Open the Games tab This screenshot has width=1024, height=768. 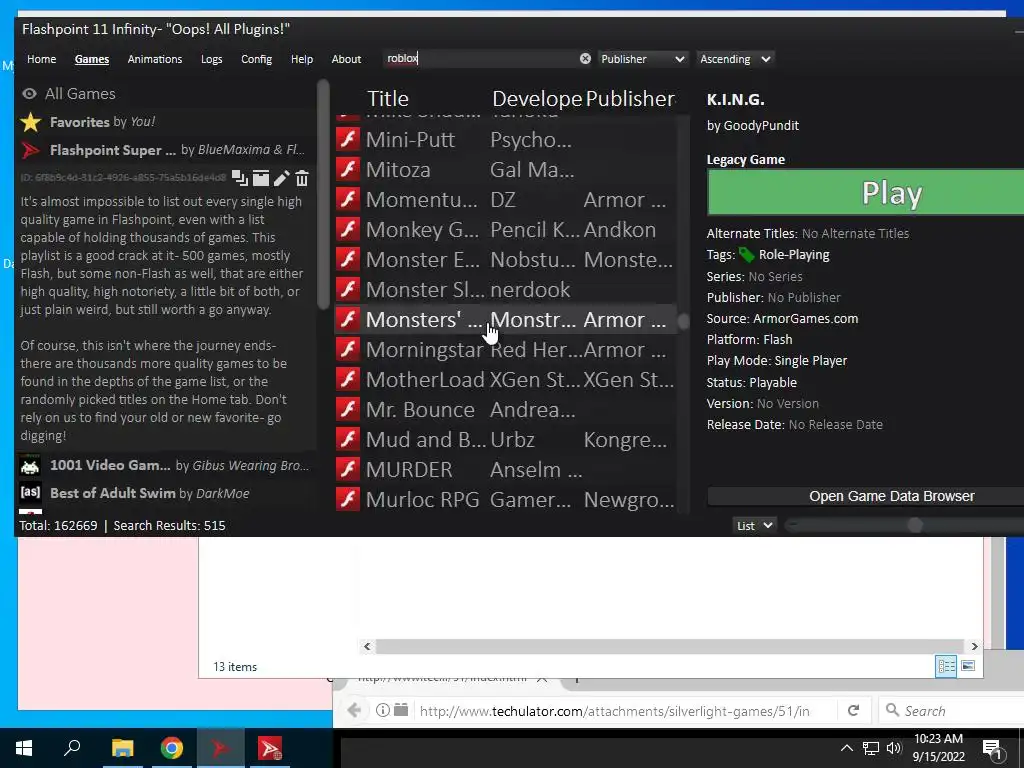point(91,59)
